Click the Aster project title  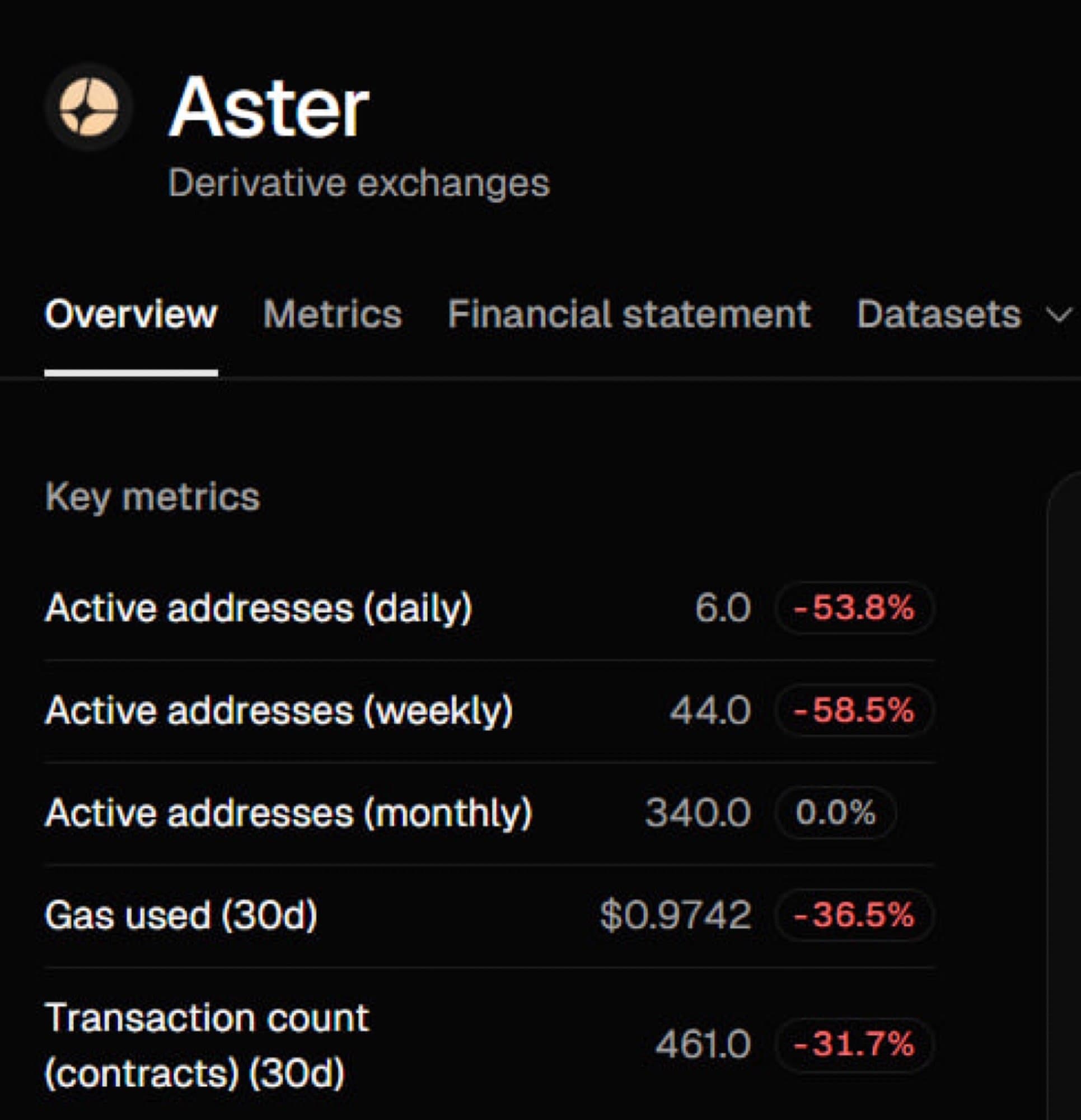coord(269,108)
